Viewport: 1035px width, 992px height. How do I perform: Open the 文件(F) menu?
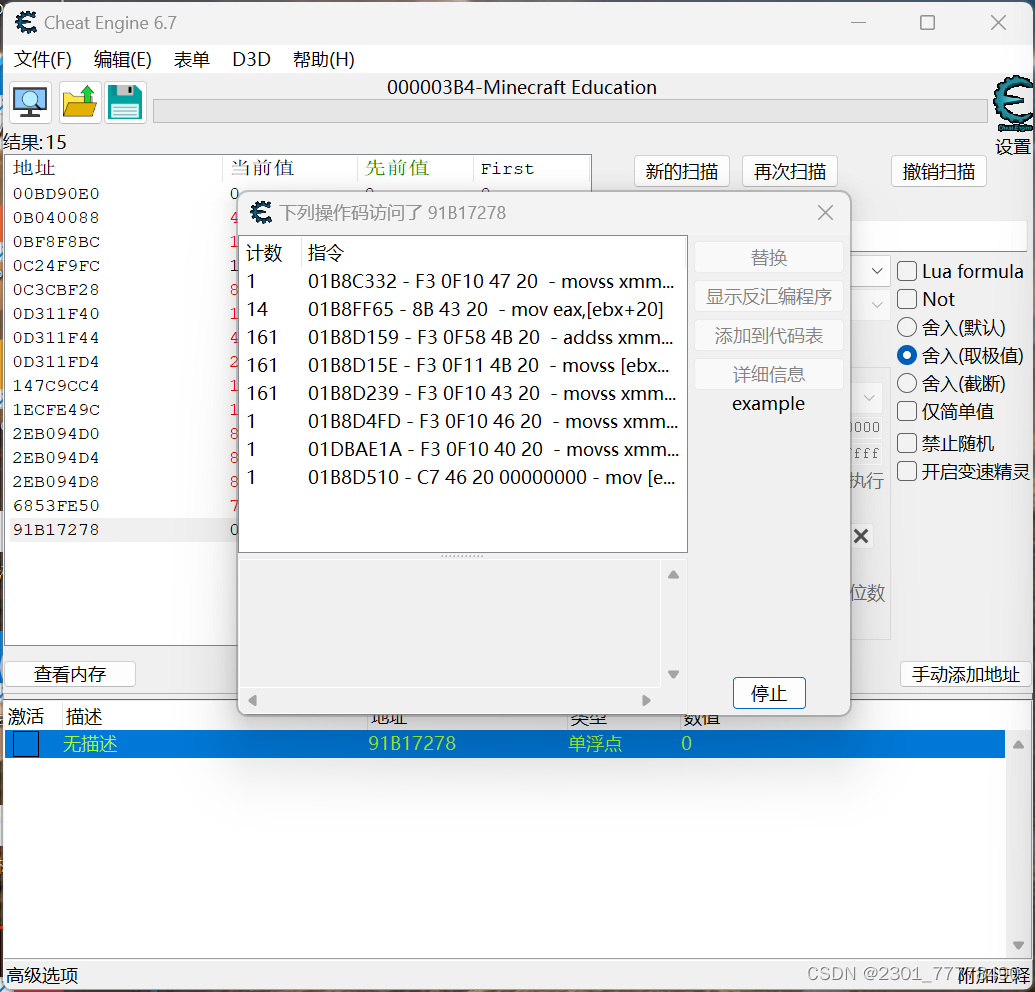(x=43, y=59)
